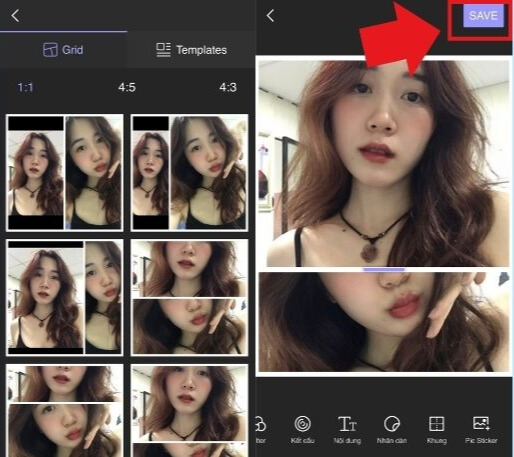Select the bottom photo in the collage
Viewport: 514px width, 457px height.
click(384, 322)
